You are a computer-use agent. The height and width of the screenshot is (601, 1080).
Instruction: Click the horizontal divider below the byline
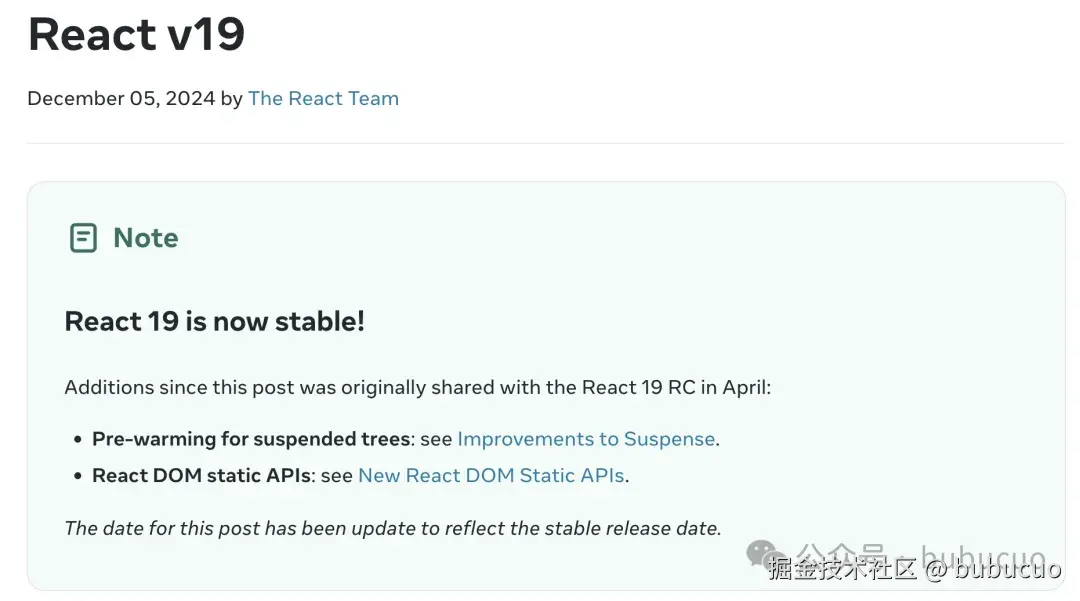545,143
